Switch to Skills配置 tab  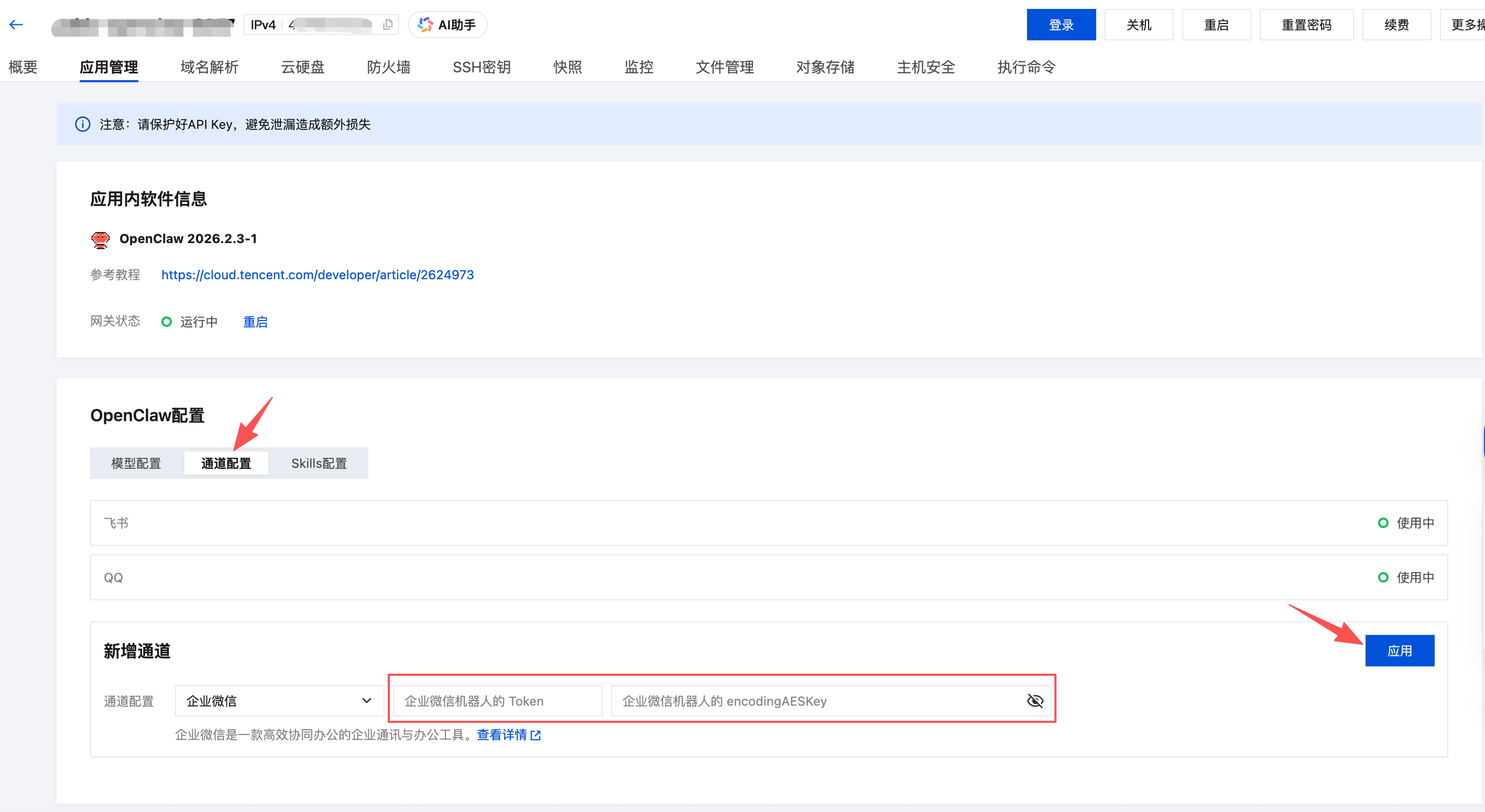point(319,463)
